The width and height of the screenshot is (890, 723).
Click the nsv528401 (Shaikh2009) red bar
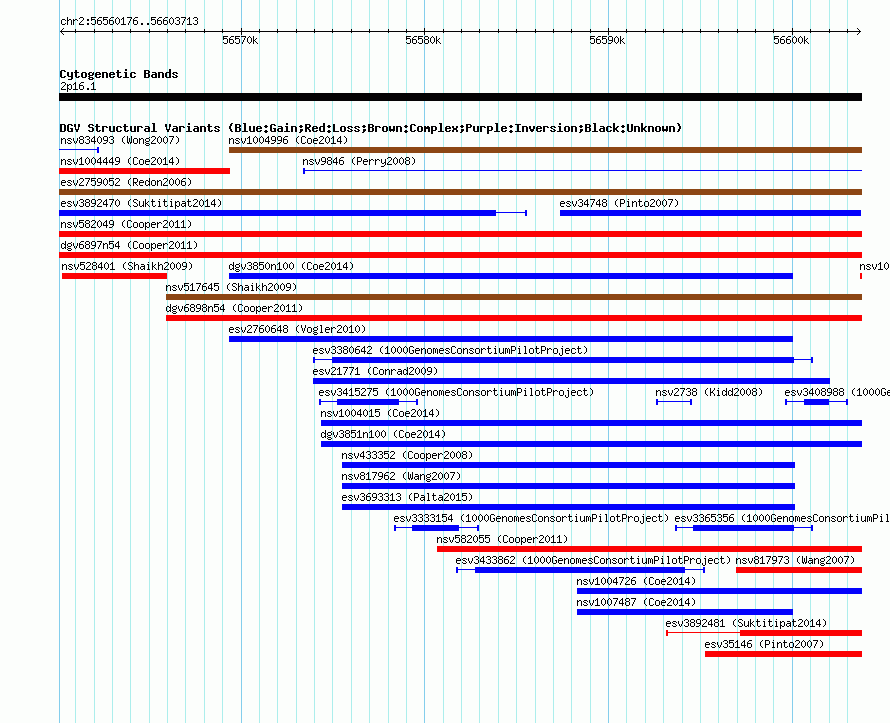[x=114, y=276]
